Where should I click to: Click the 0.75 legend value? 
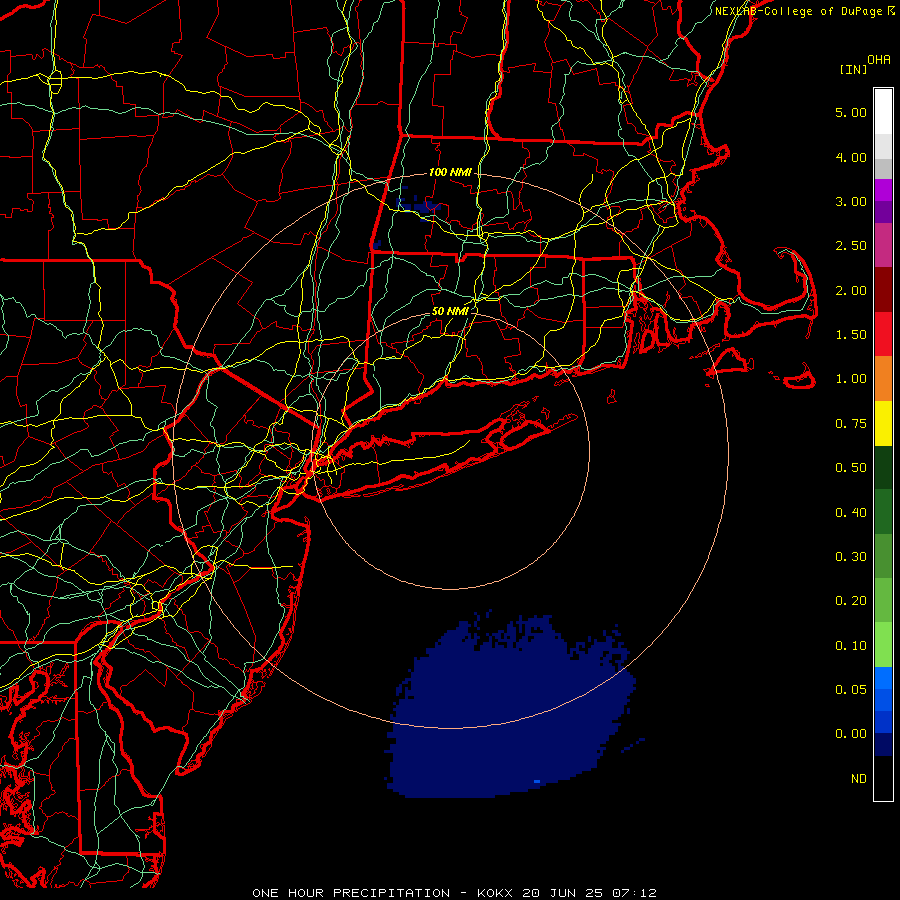(x=851, y=424)
